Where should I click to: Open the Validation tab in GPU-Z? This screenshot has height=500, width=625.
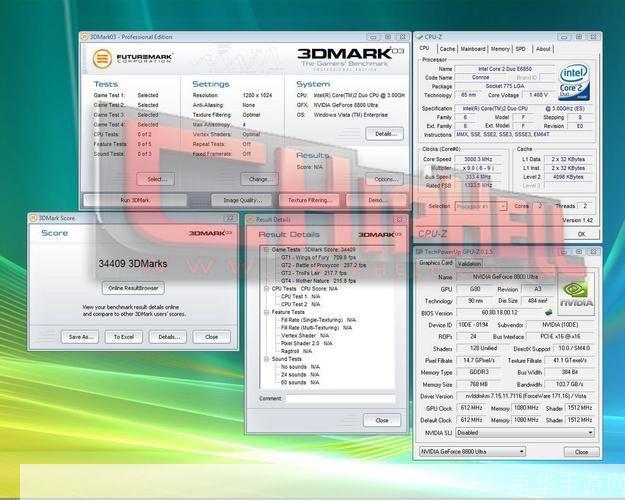click(x=469, y=264)
